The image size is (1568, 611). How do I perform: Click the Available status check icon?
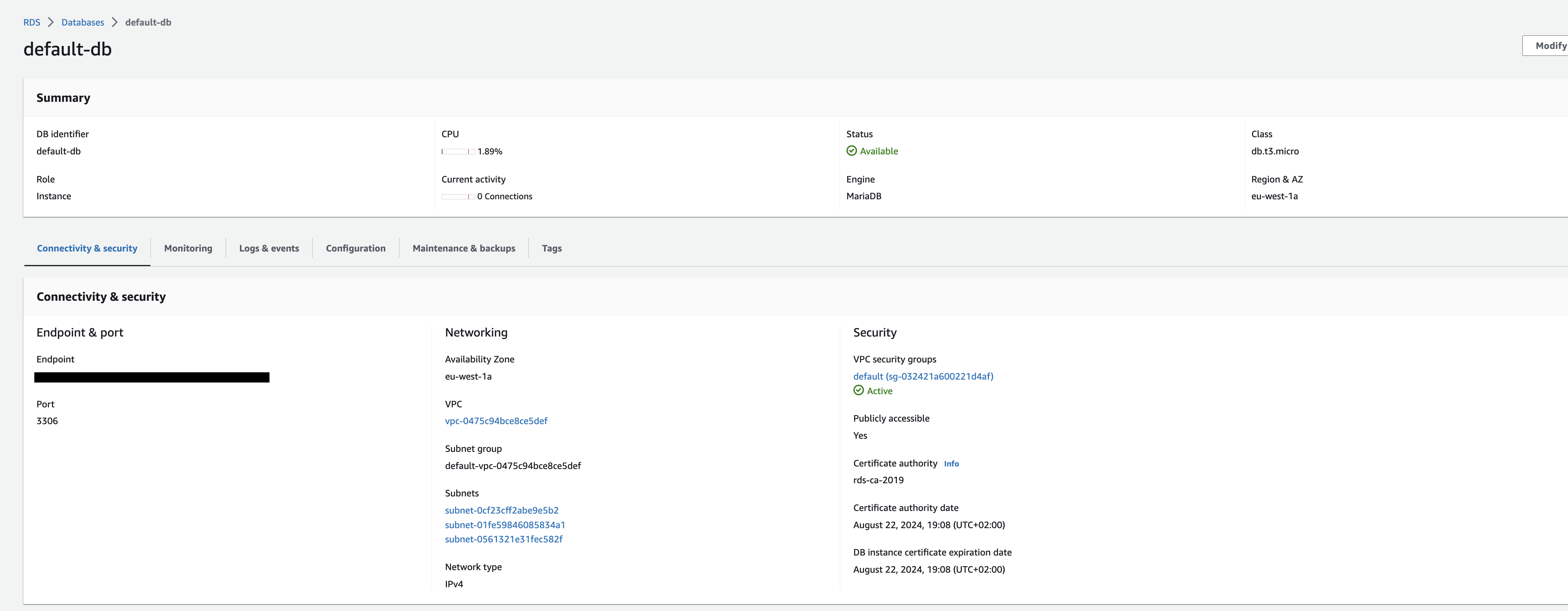tap(852, 151)
